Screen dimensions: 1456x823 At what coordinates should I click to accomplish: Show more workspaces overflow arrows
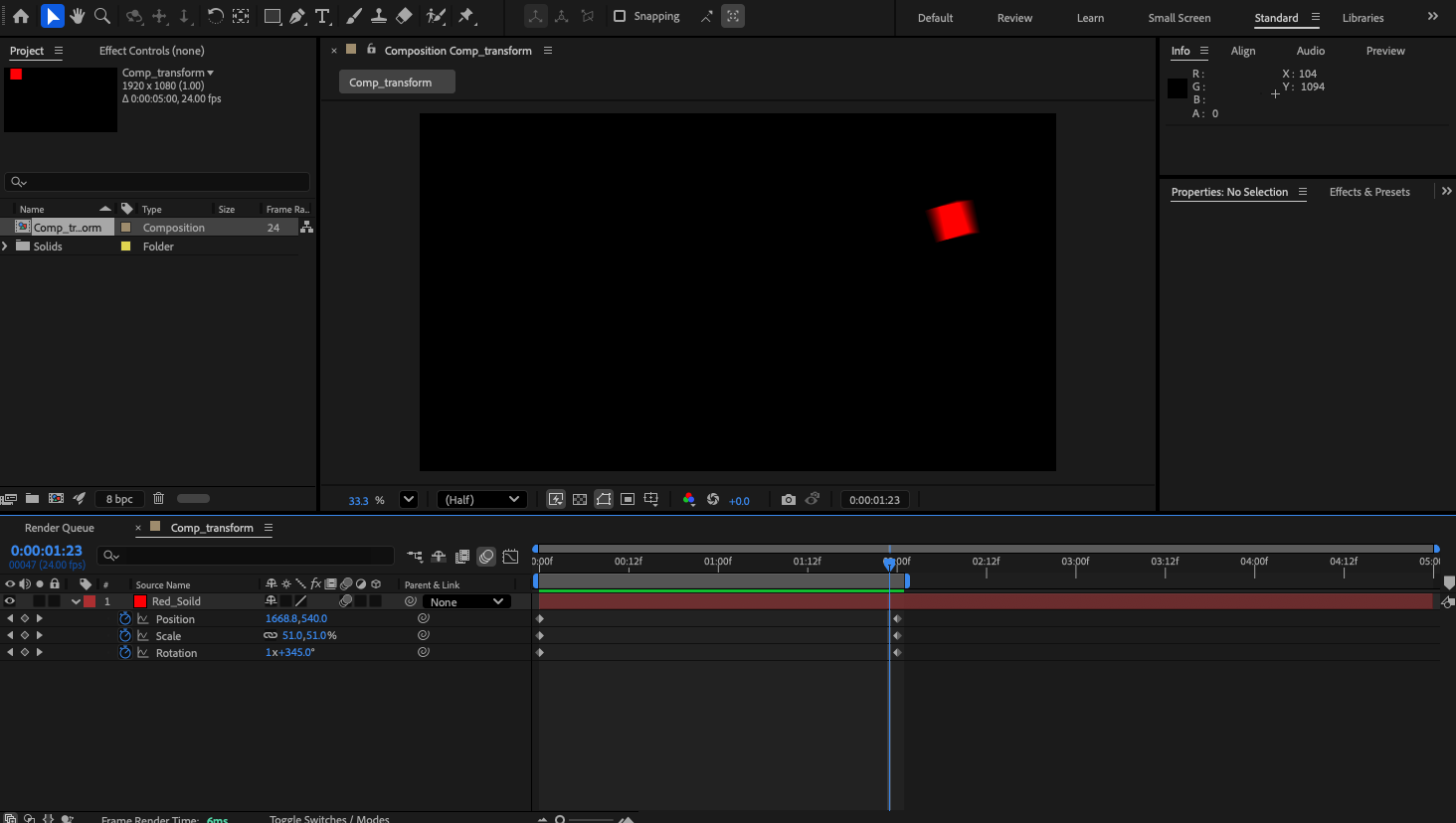pyautogui.click(x=1433, y=16)
